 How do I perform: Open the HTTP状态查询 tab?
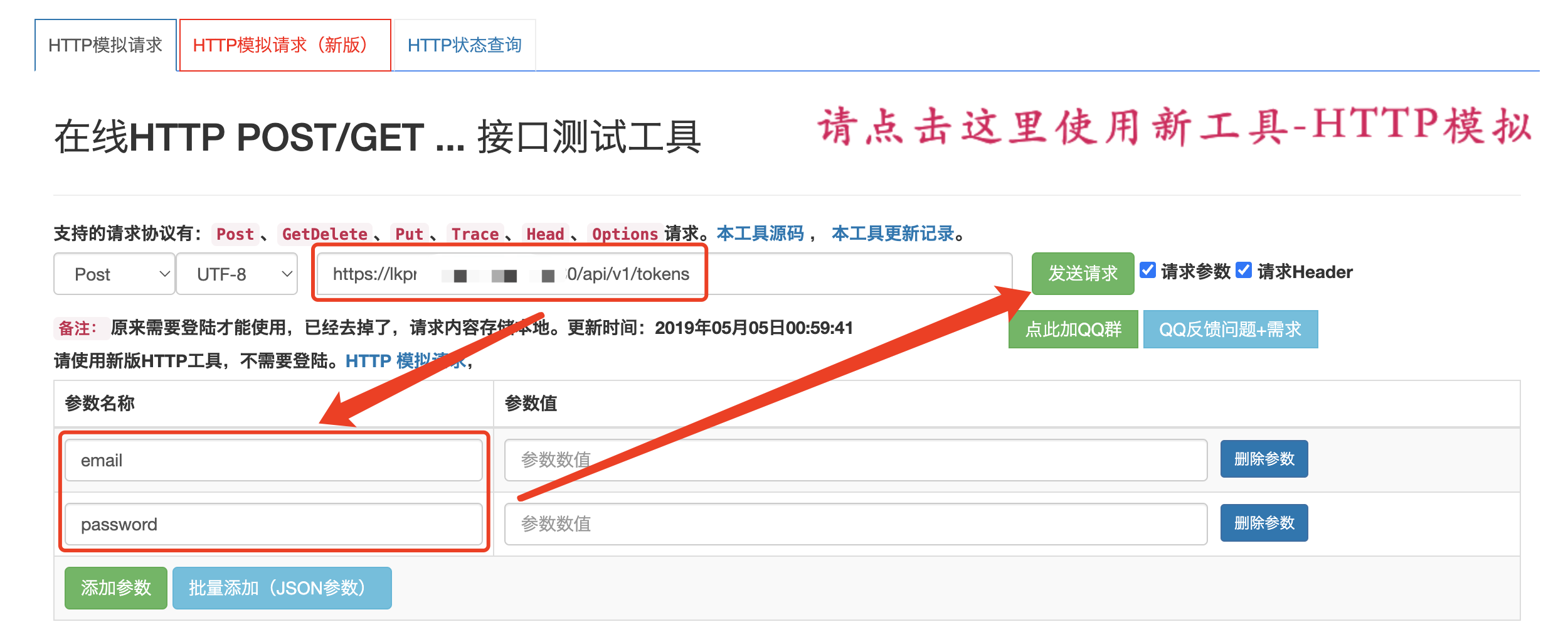coord(464,45)
